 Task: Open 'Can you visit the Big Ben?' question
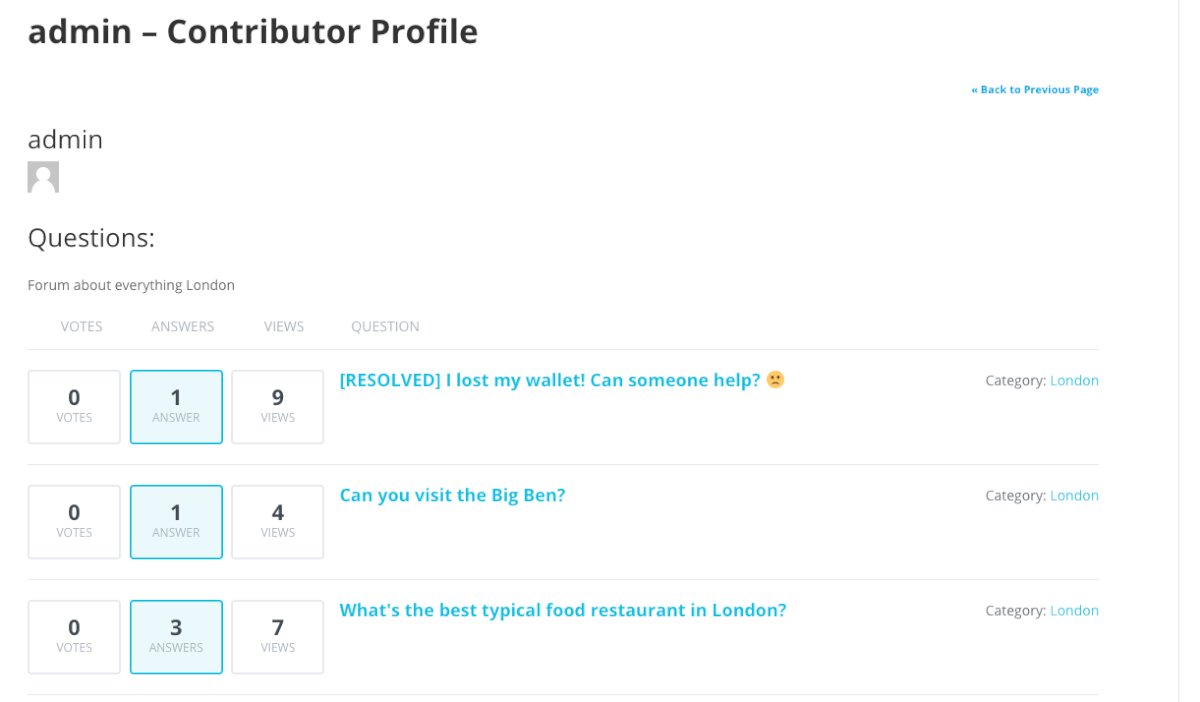pyautogui.click(x=452, y=495)
